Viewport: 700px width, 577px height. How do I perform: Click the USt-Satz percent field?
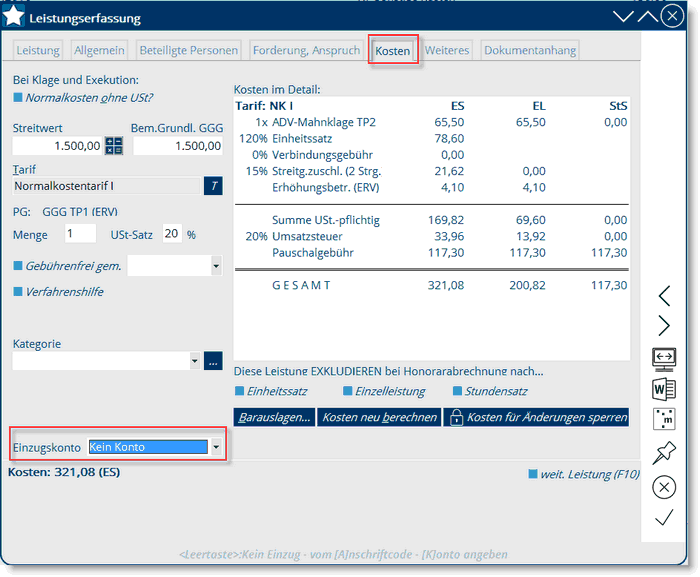point(172,233)
